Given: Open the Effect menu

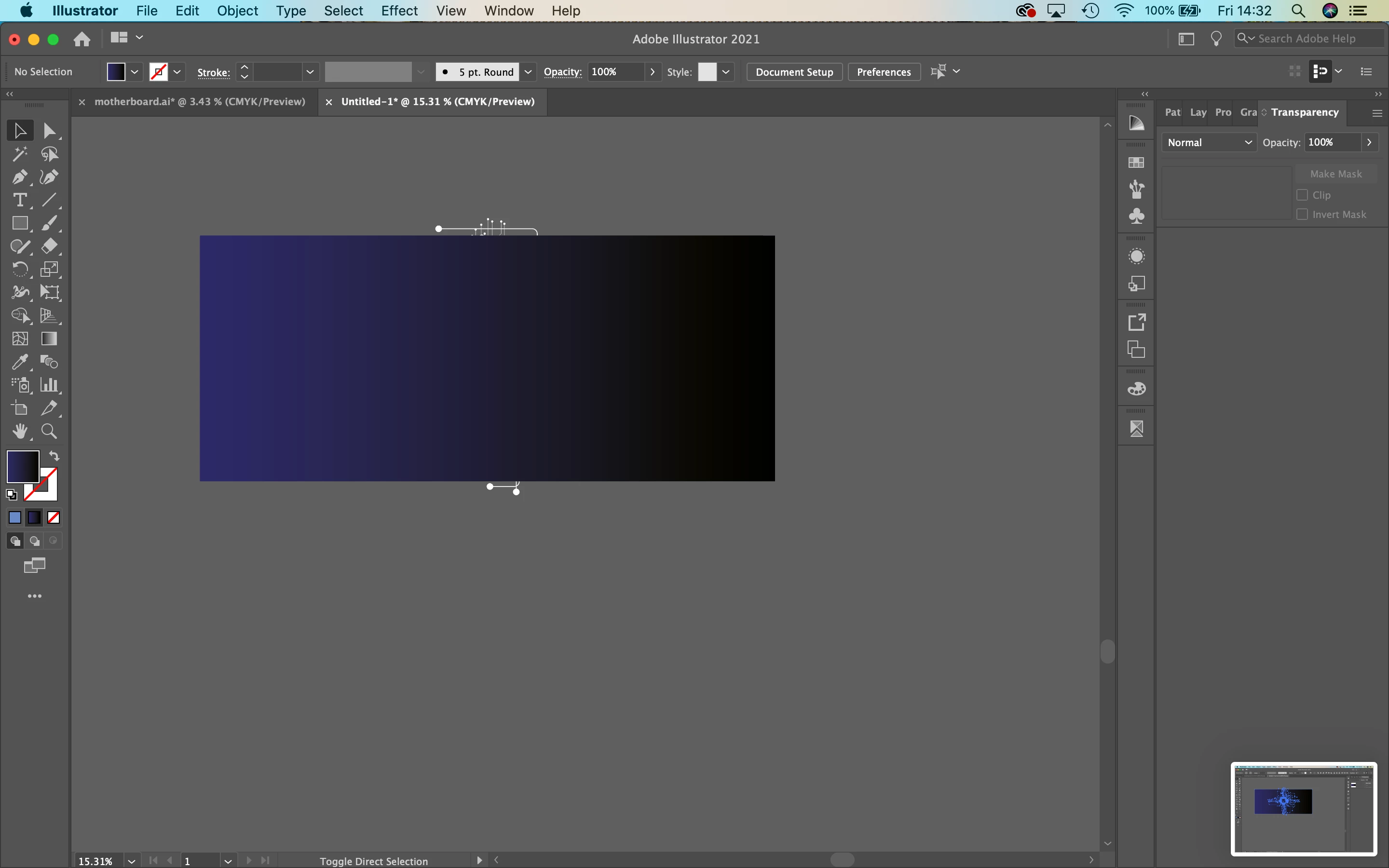Looking at the screenshot, I should click(x=399, y=11).
